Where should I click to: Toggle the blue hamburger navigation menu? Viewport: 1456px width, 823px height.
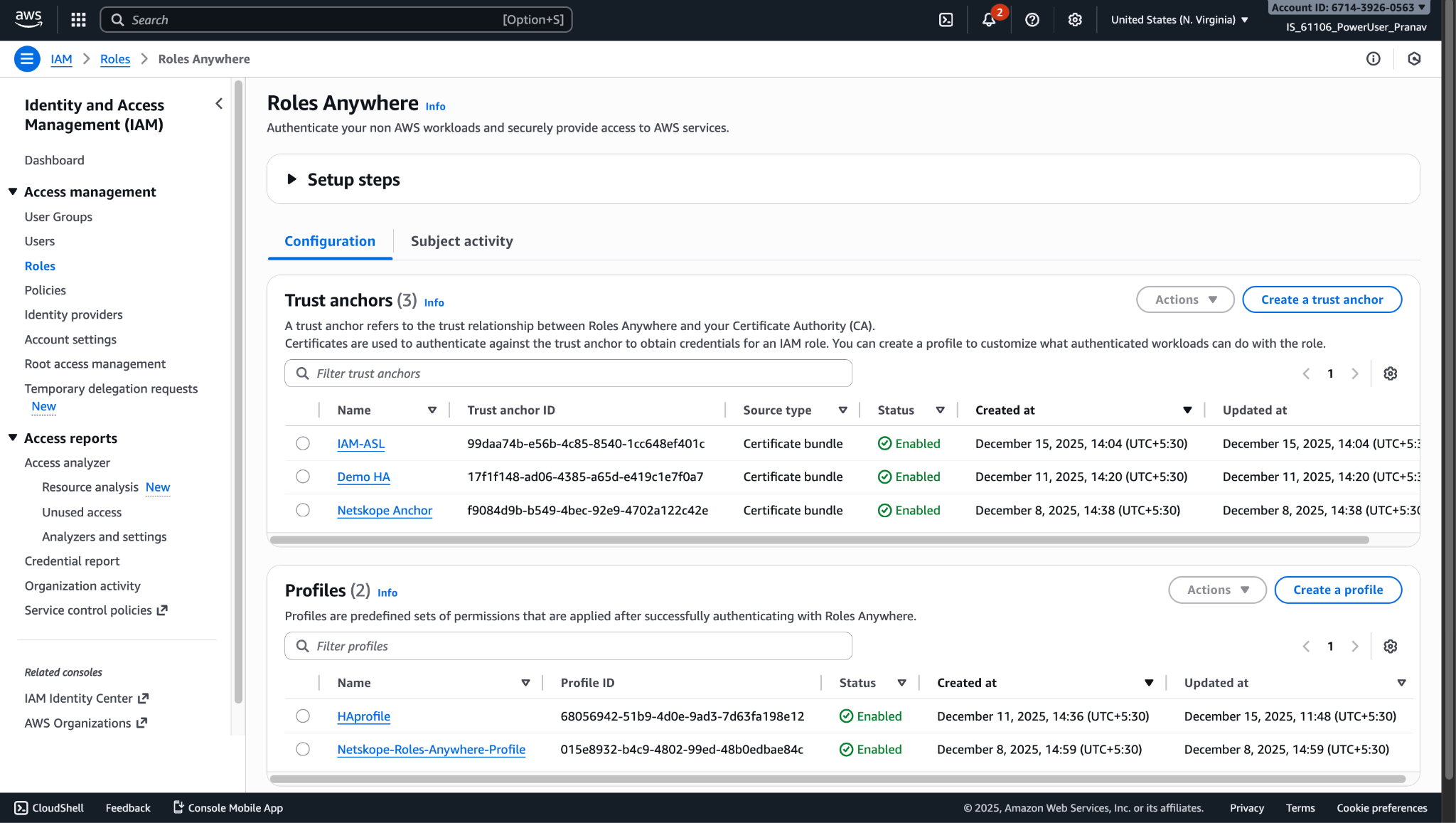(x=27, y=59)
